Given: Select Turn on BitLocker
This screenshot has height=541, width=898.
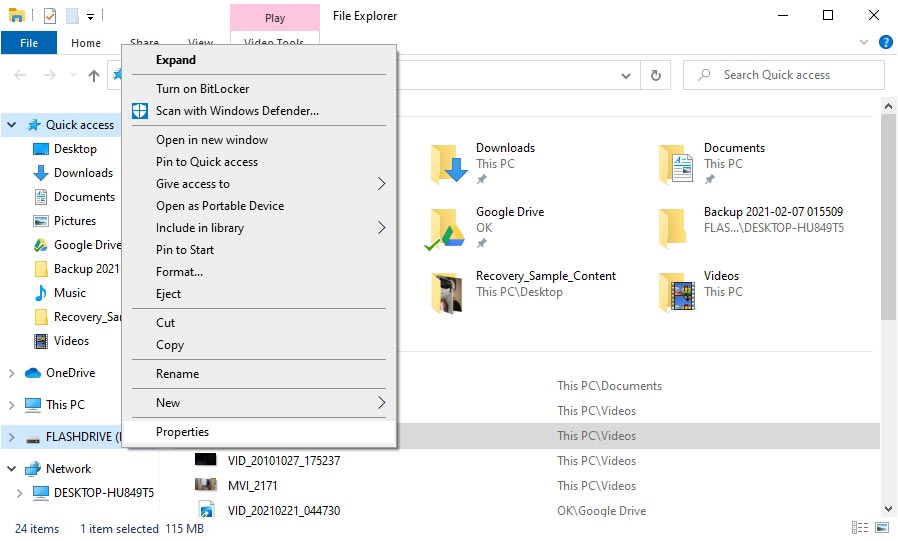Looking at the screenshot, I should click(259, 89).
